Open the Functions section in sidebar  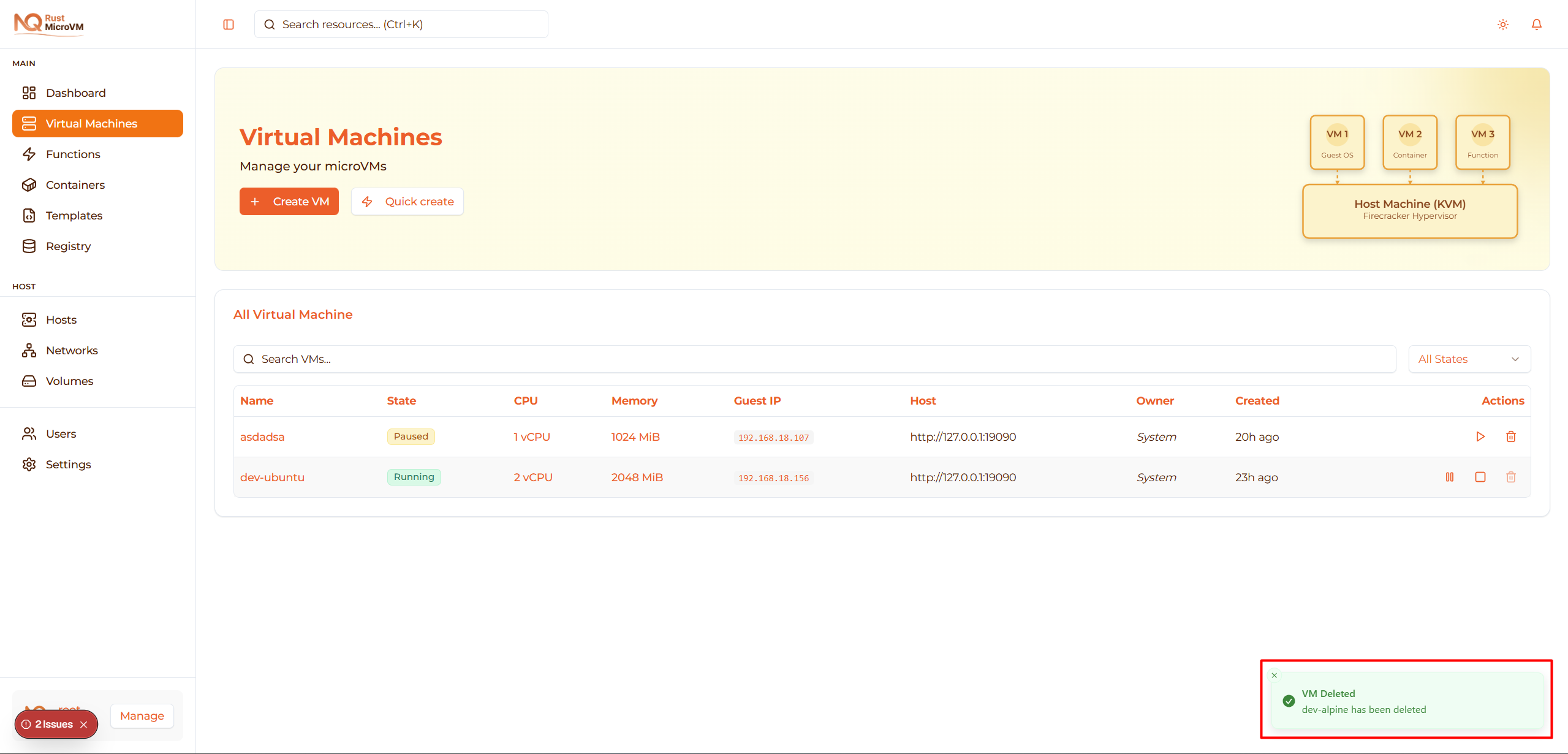click(74, 154)
